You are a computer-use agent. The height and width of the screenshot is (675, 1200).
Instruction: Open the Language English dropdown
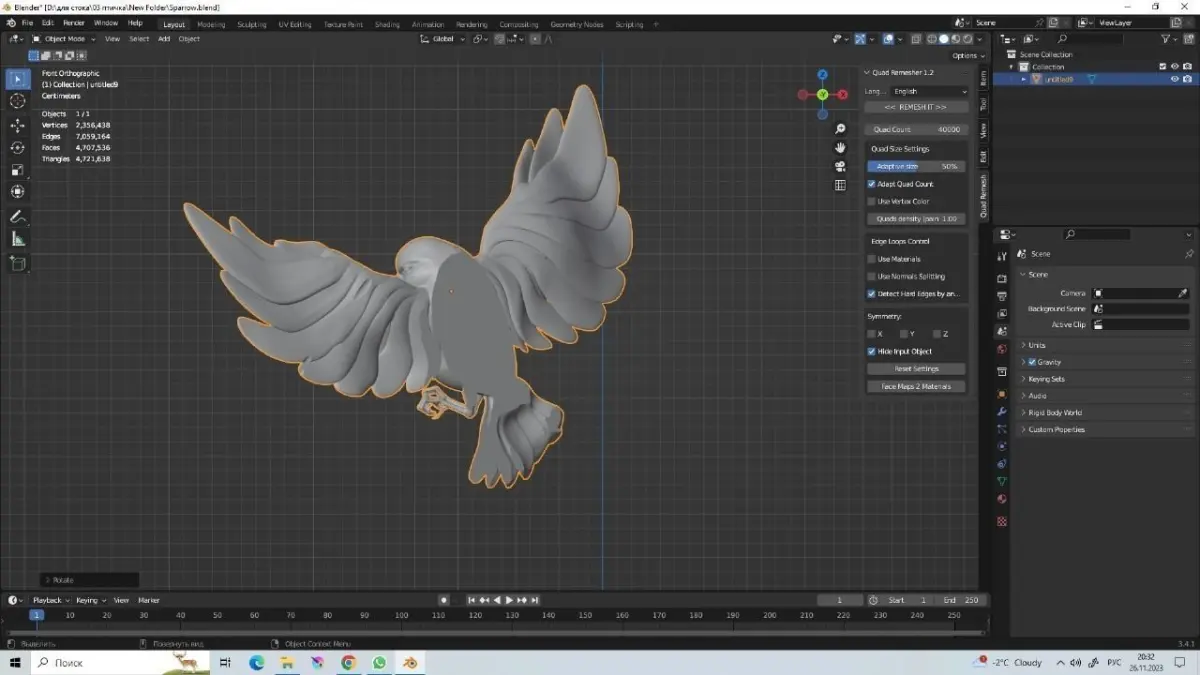(930, 91)
